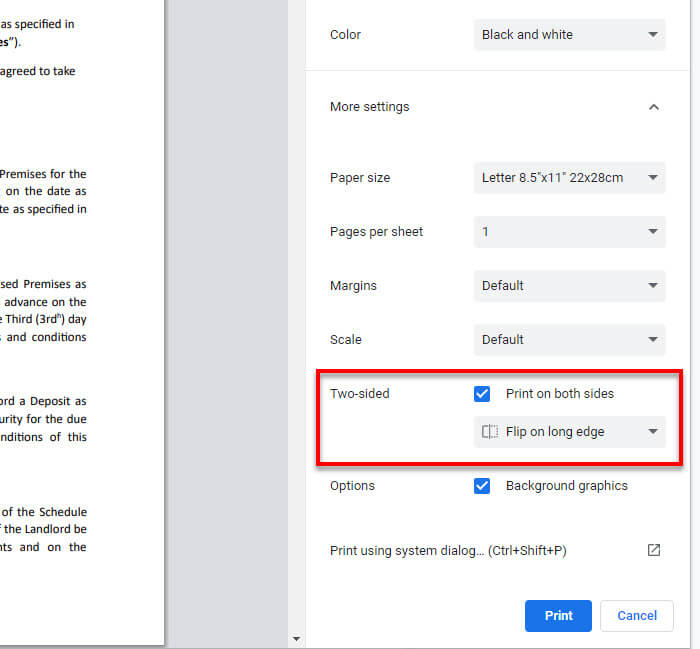Screen dimensions: 700x649
Task: Click the Color label
Action: click(345, 35)
